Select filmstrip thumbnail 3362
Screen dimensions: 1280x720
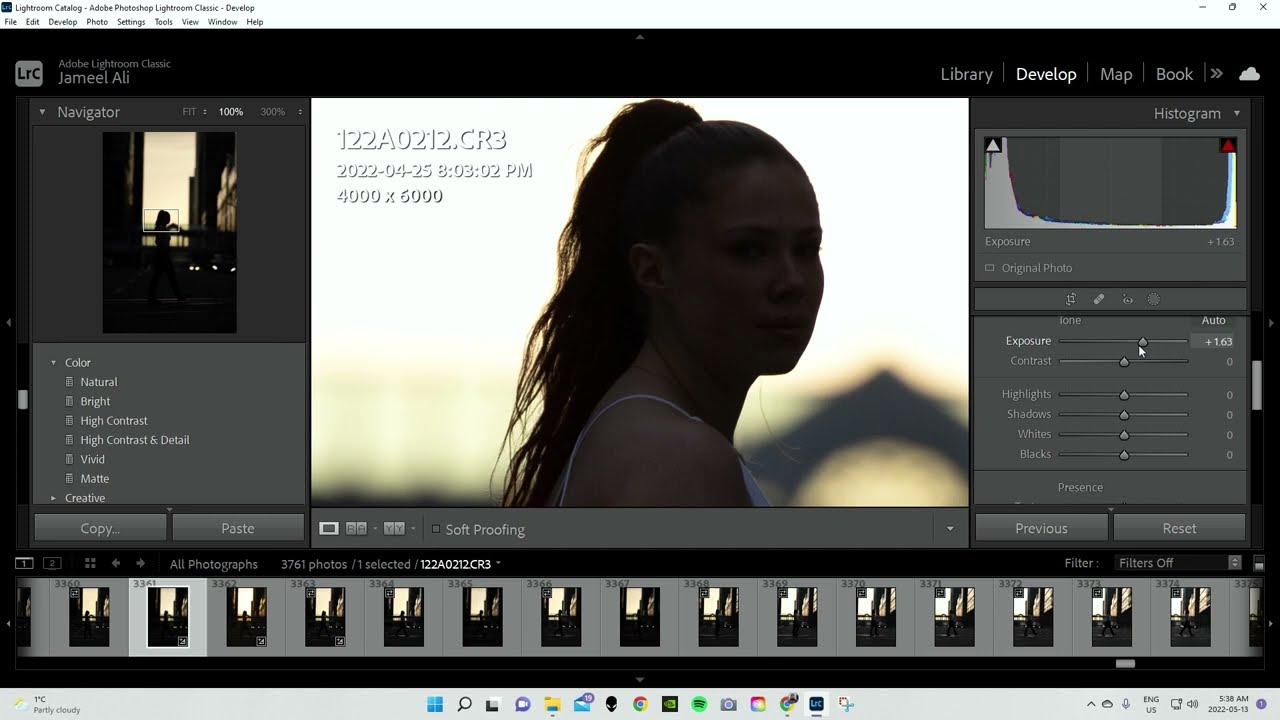(x=246, y=617)
